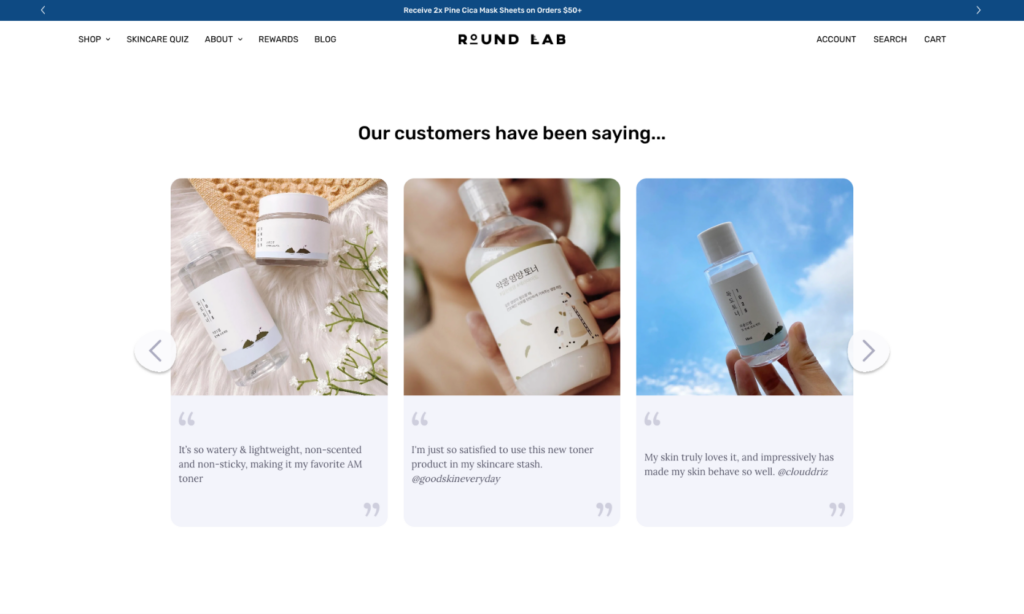Expand the Shop dropdown menu

click(94, 39)
